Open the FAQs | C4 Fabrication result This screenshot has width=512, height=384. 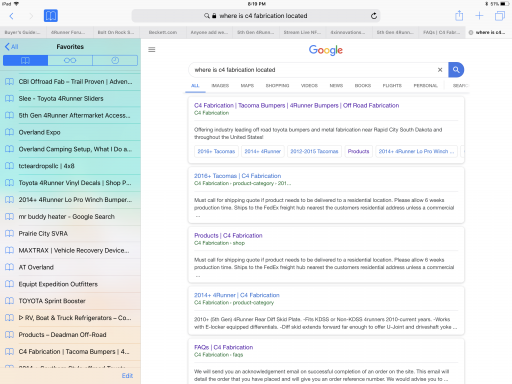pos(224,347)
